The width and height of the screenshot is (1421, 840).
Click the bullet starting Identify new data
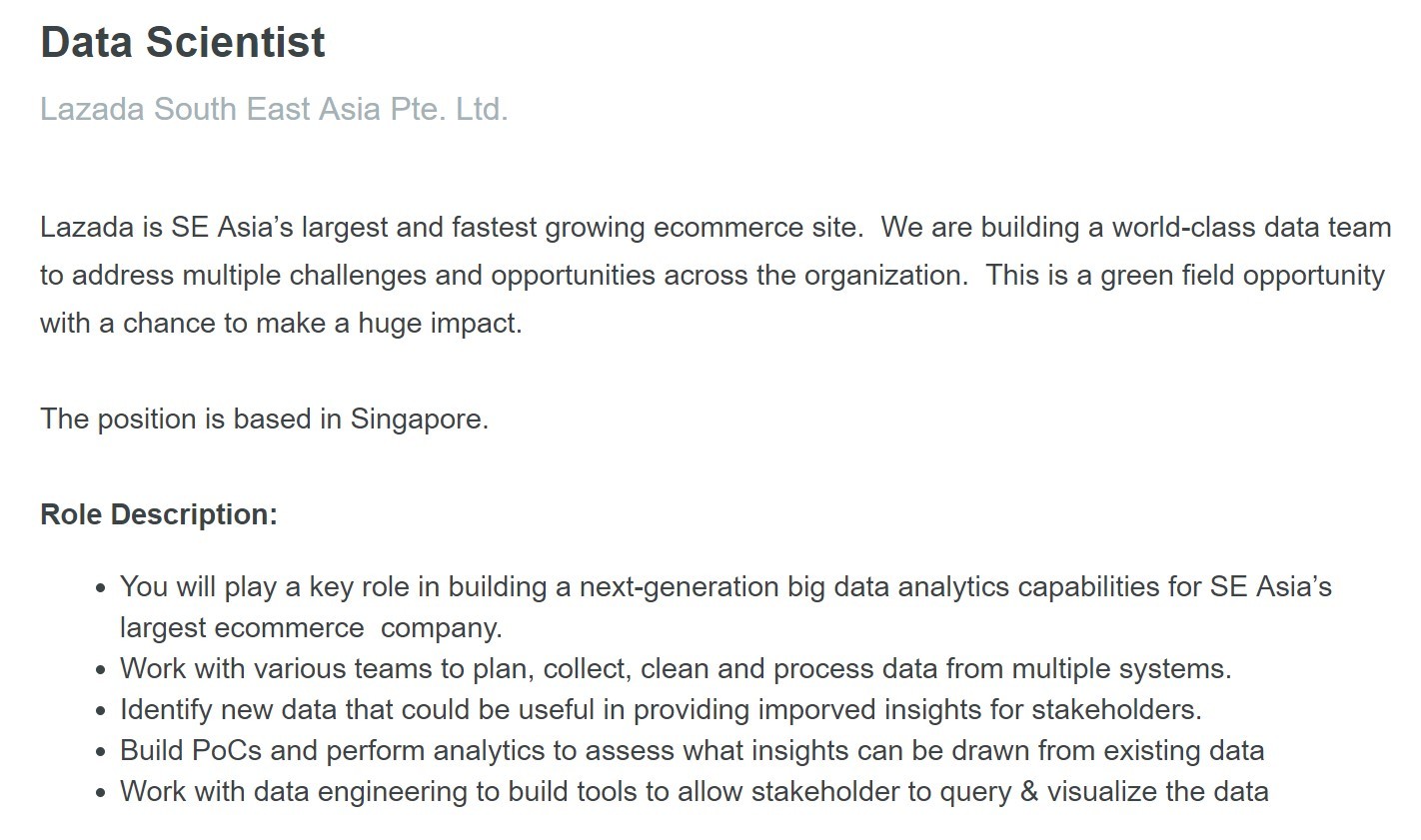coord(660,709)
